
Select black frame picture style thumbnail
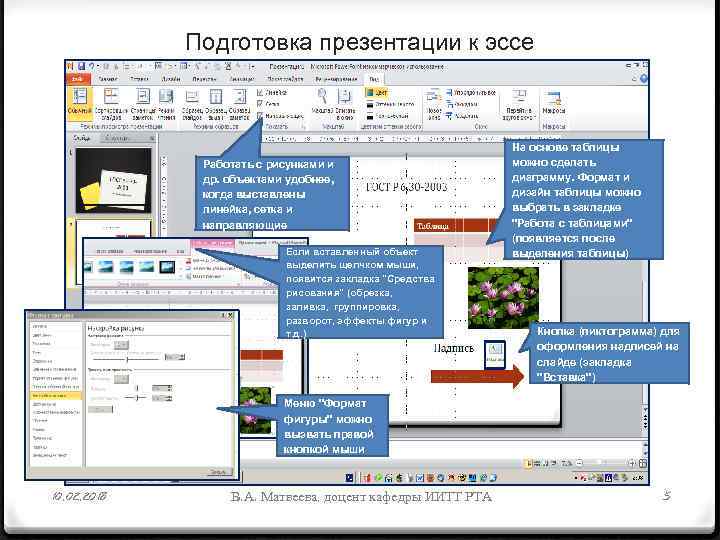click(167, 266)
